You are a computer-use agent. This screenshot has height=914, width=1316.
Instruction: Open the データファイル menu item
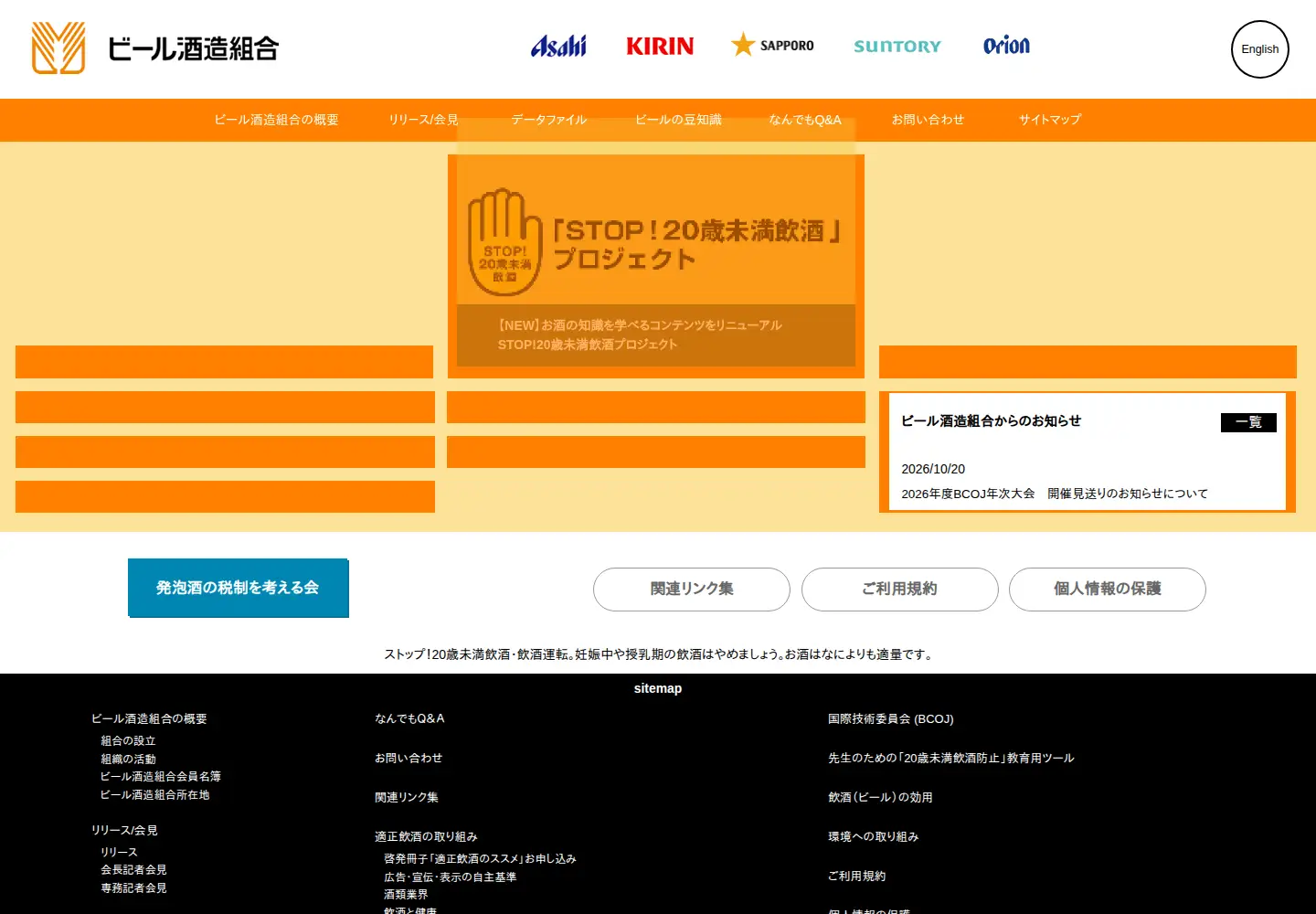click(x=549, y=120)
